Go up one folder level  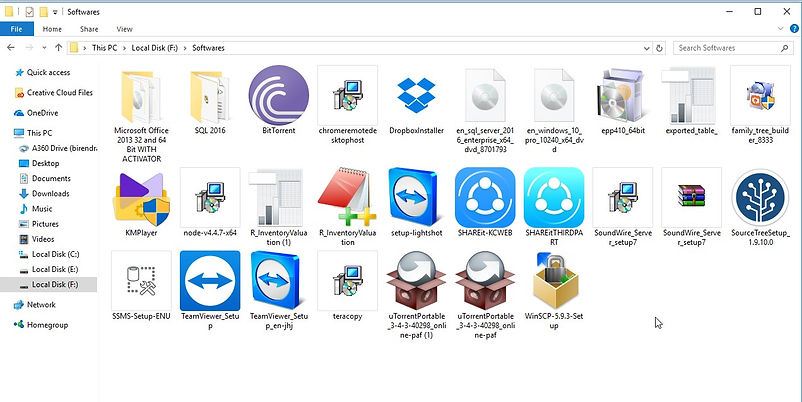point(58,48)
